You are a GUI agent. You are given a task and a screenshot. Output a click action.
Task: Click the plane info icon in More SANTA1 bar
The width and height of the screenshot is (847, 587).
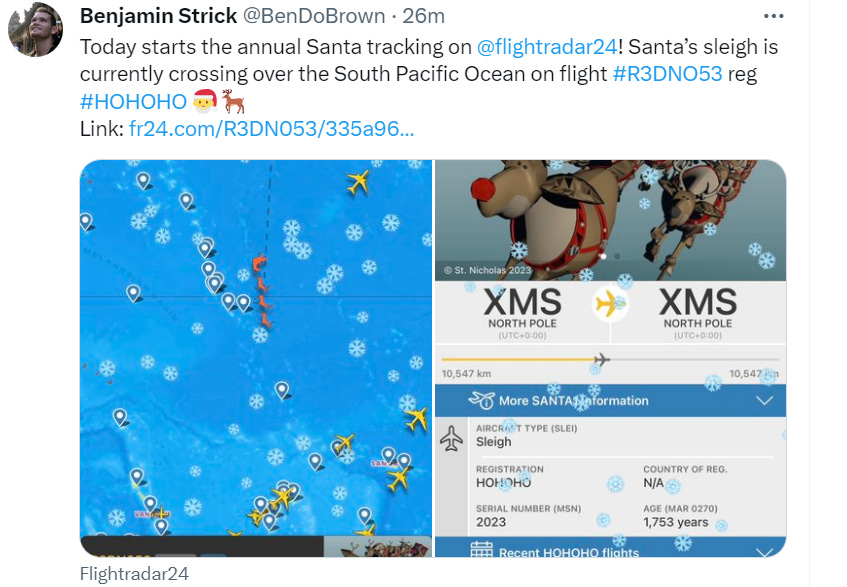(x=481, y=400)
